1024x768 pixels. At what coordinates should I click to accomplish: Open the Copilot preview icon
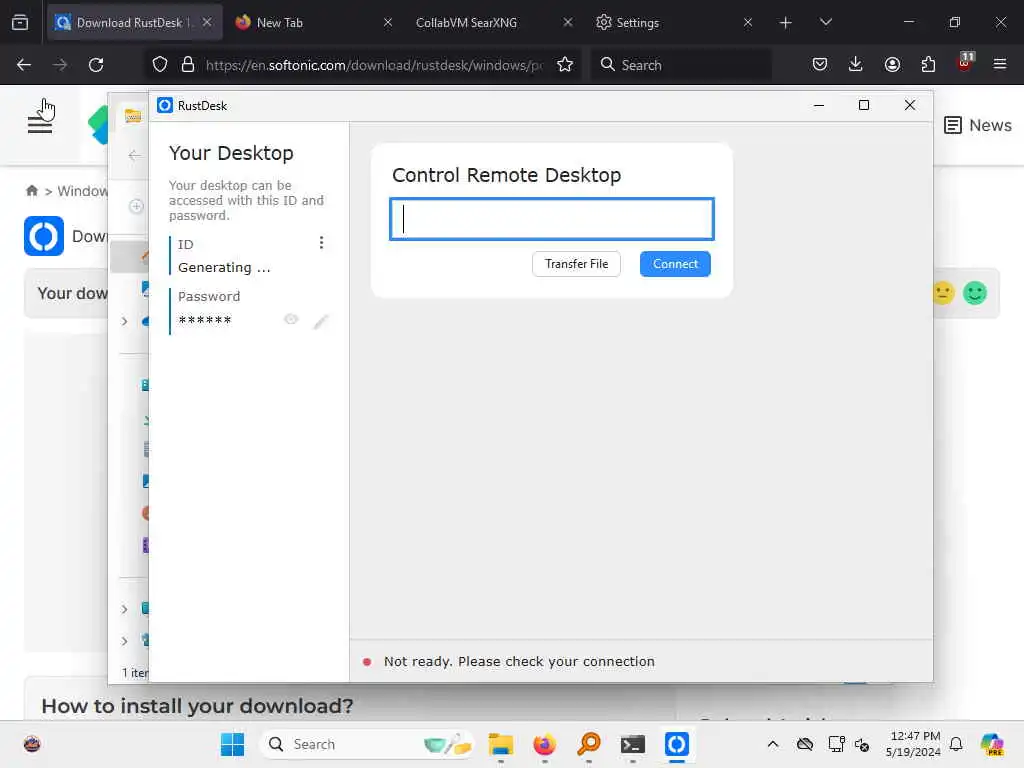click(x=992, y=744)
